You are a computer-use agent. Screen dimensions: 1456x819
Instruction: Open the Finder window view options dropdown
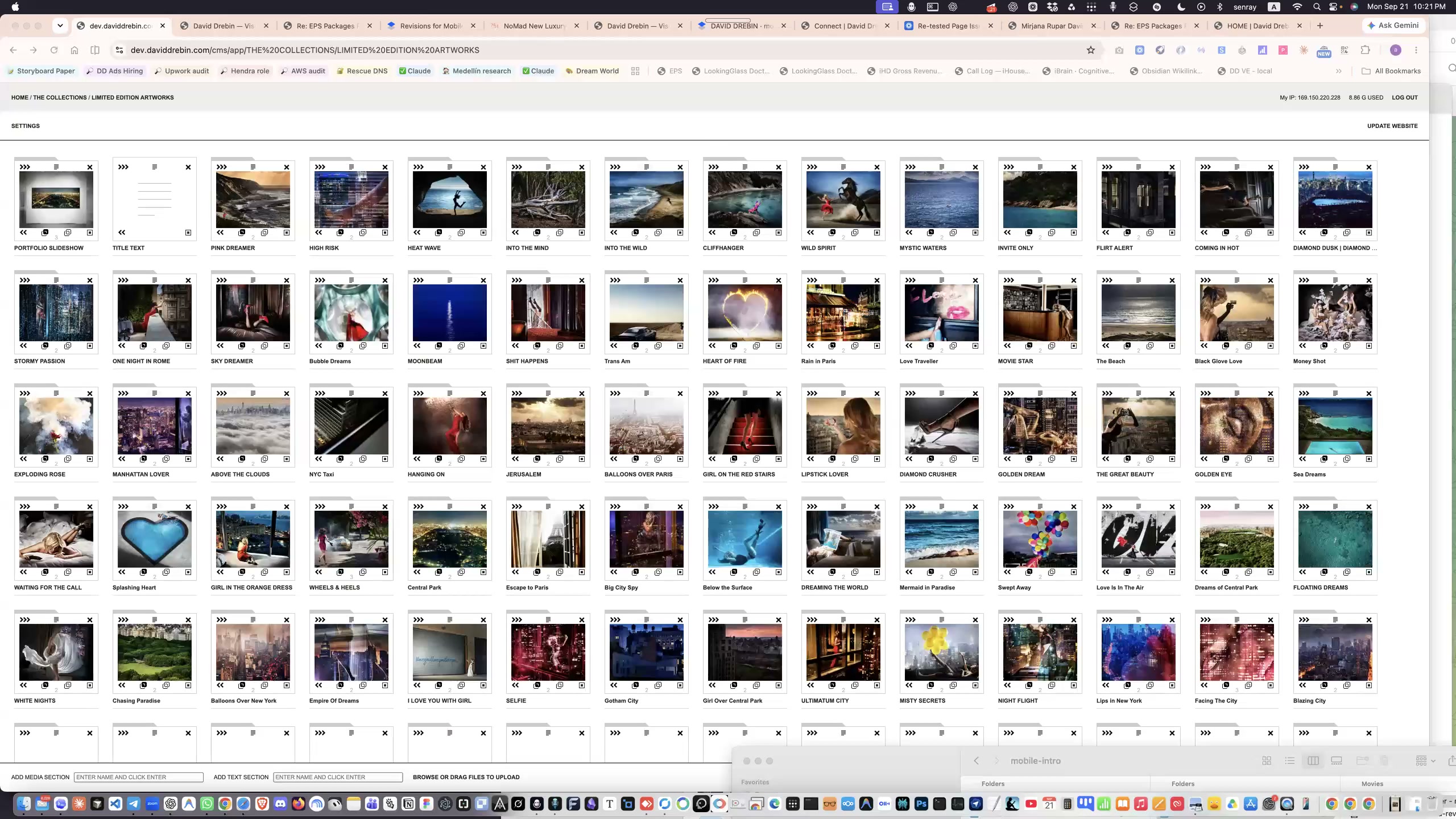[x=1425, y=760]
